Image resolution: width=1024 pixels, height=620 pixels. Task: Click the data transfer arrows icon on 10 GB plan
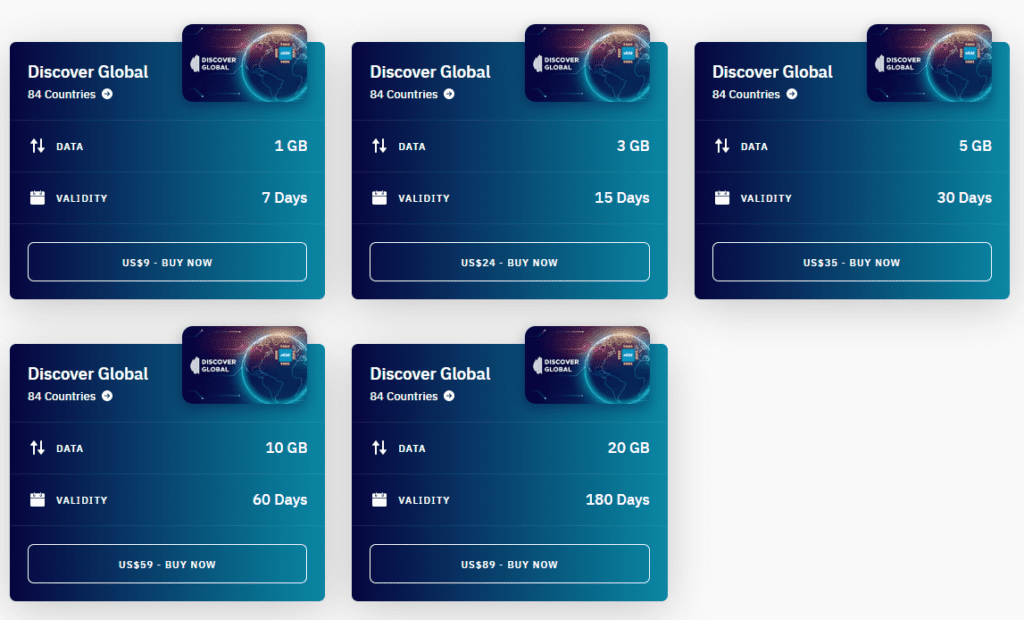click(x=37, y=448)
